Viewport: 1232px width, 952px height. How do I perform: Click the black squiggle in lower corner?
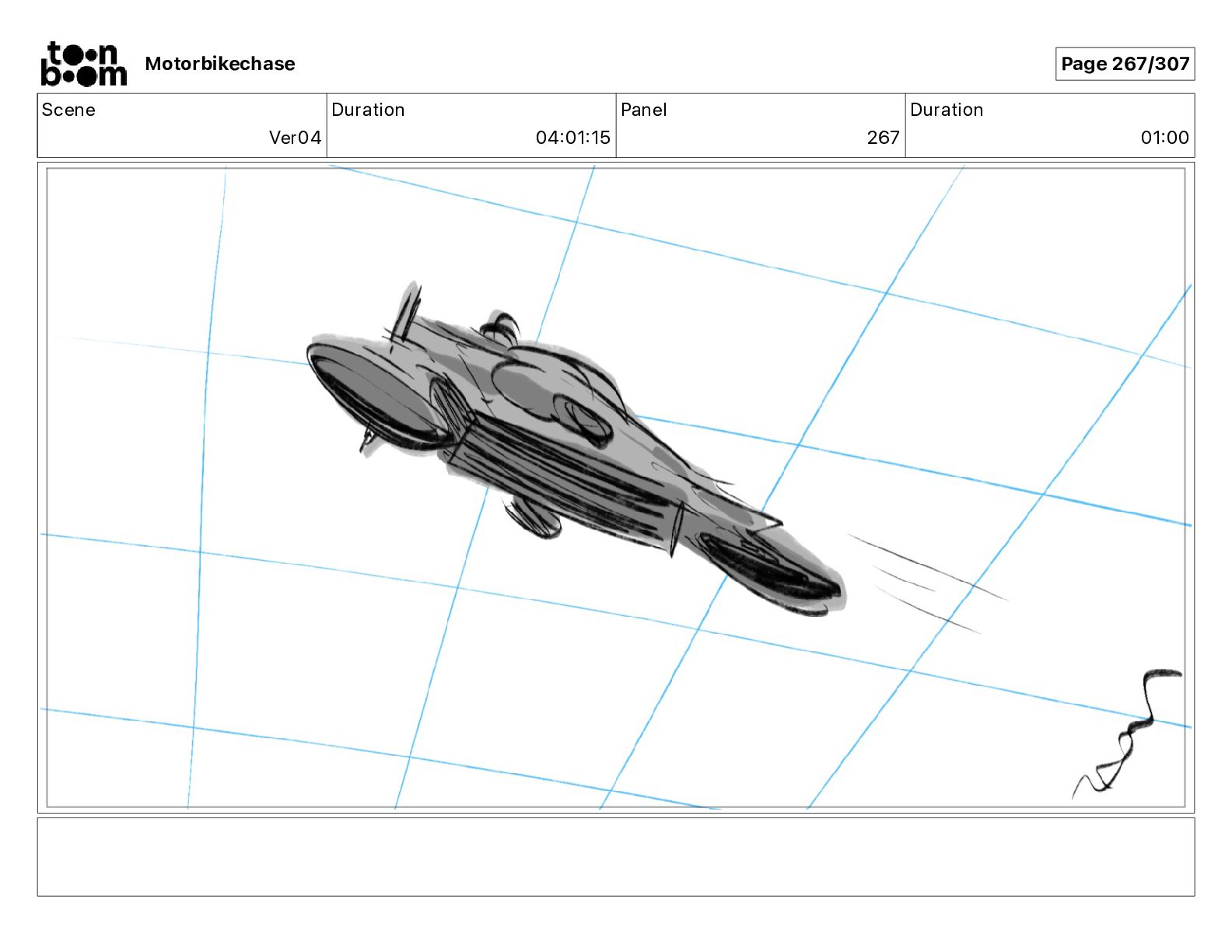tap(1128, 731)
